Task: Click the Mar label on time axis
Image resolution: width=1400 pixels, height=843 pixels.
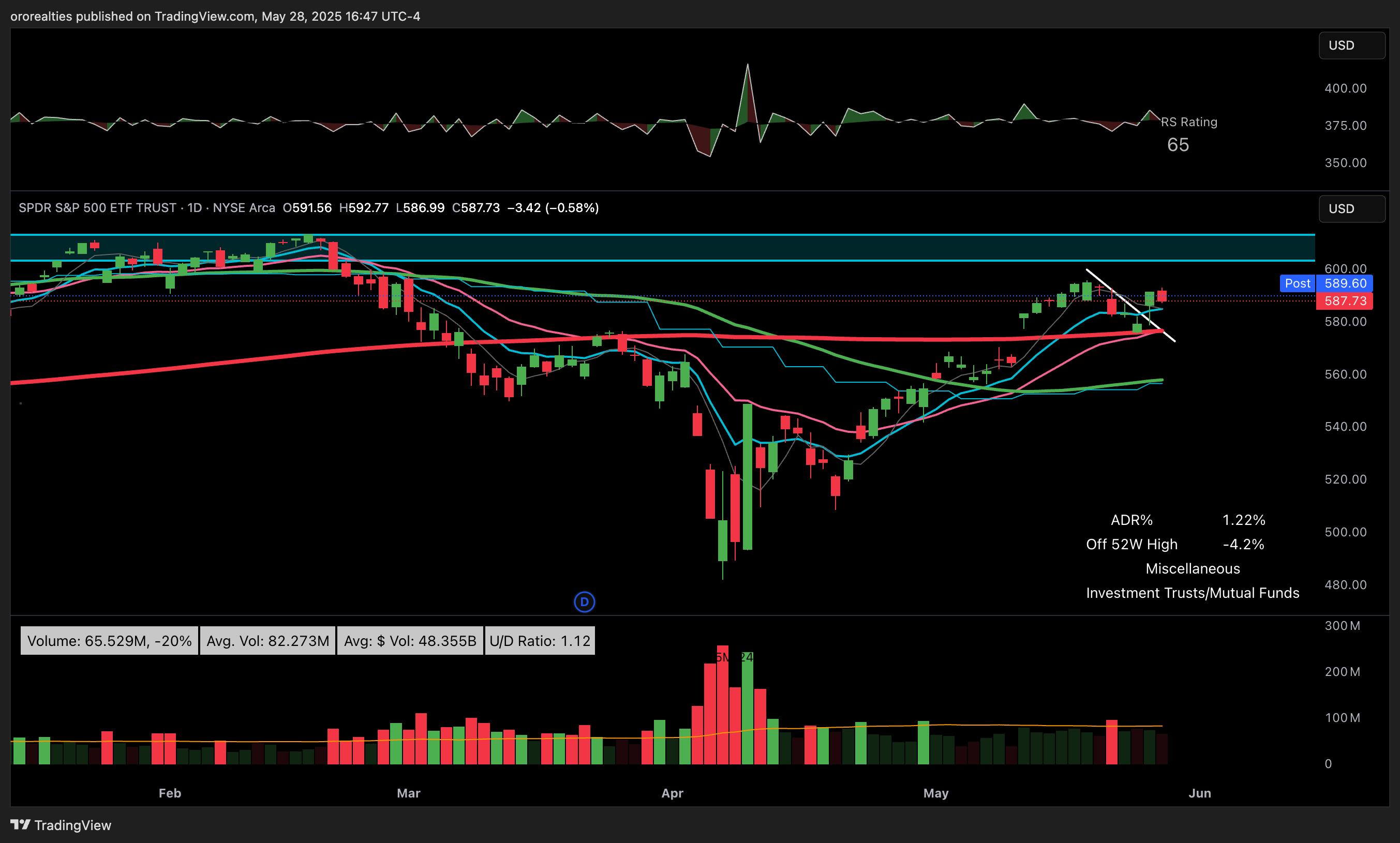Action: coord(409,793)
